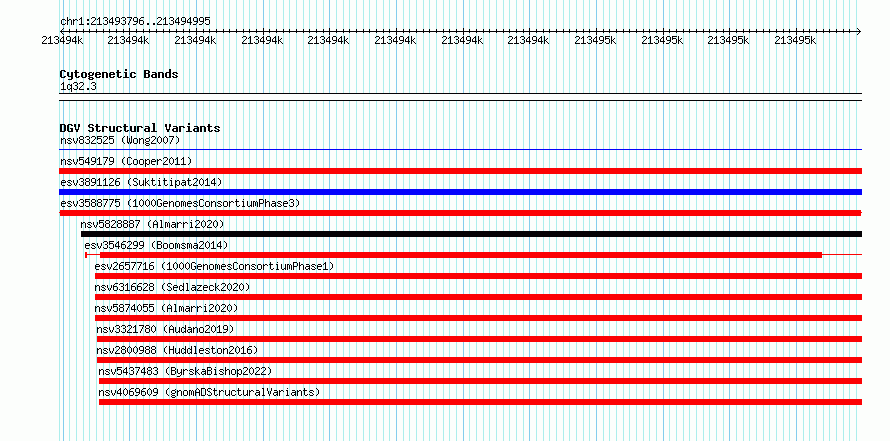Open variant nsv5874055 (Almarri2020) label
Image resolution: width=890 pixels, height=441 pixels.
(x=166, y=308)
